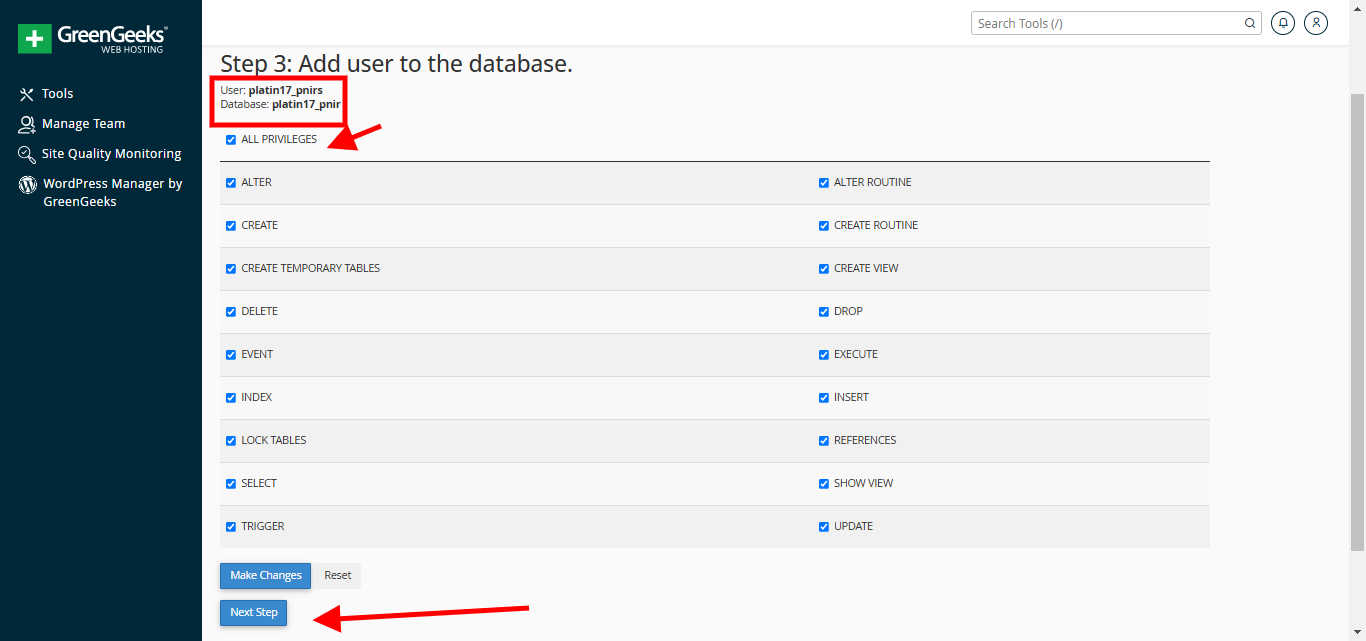Click the WordPress logo icon
Viewport: 1366px width, 641px height.
[x=27, y=185]
